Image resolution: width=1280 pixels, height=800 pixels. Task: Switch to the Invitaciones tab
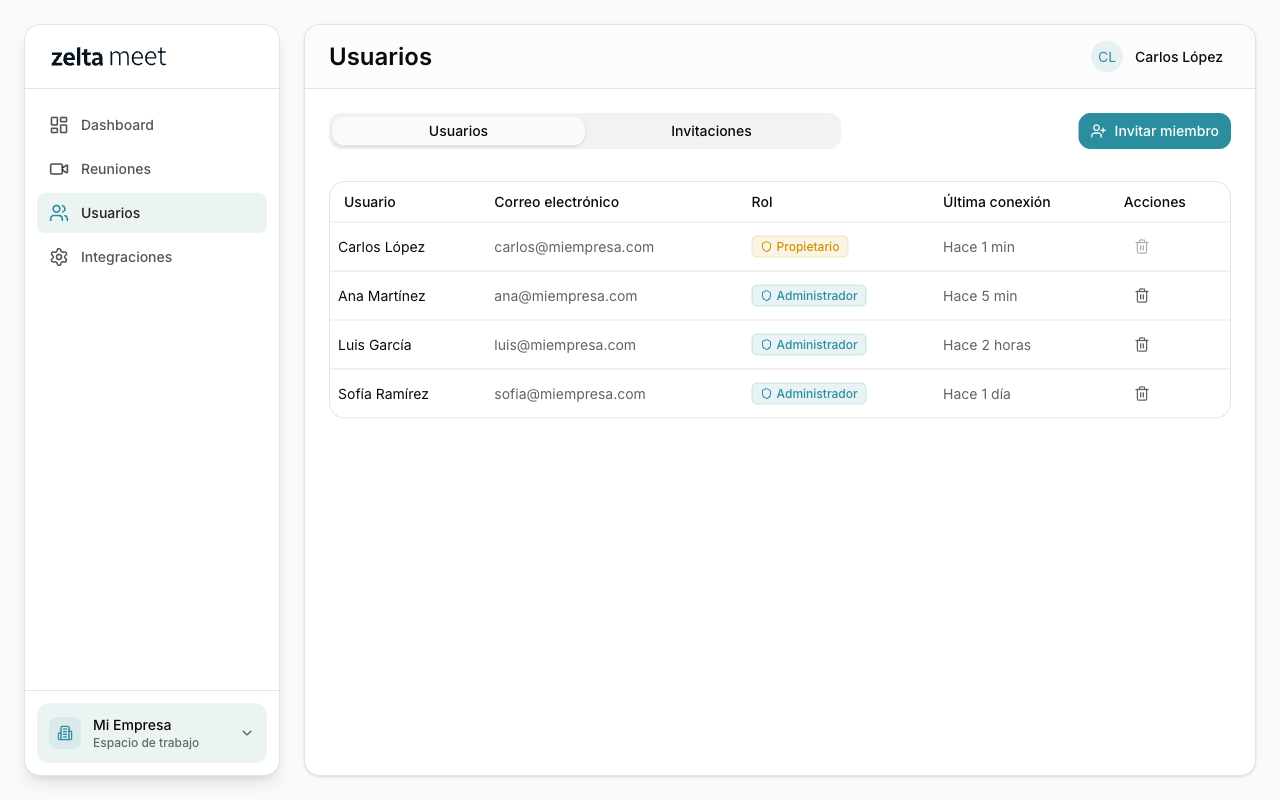click(711, 131)
